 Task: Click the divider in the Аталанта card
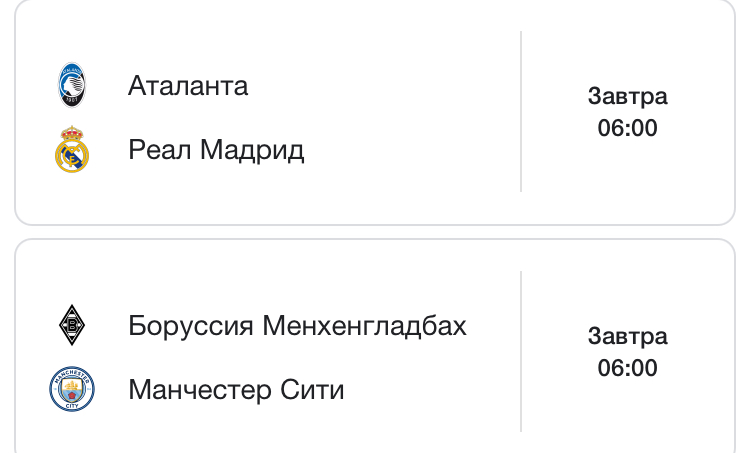[x=521, y=110]
